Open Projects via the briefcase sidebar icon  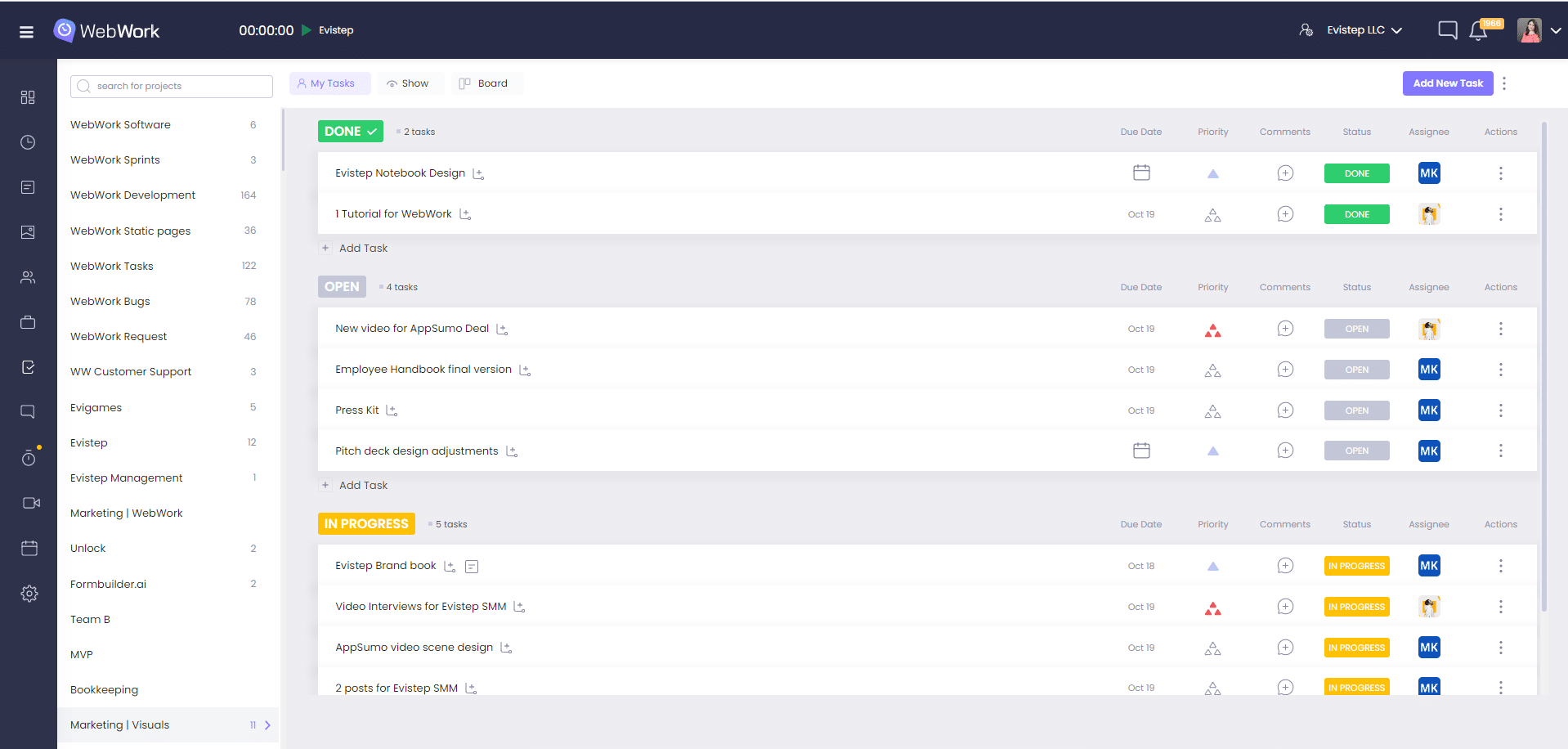[x=29, y=321]
